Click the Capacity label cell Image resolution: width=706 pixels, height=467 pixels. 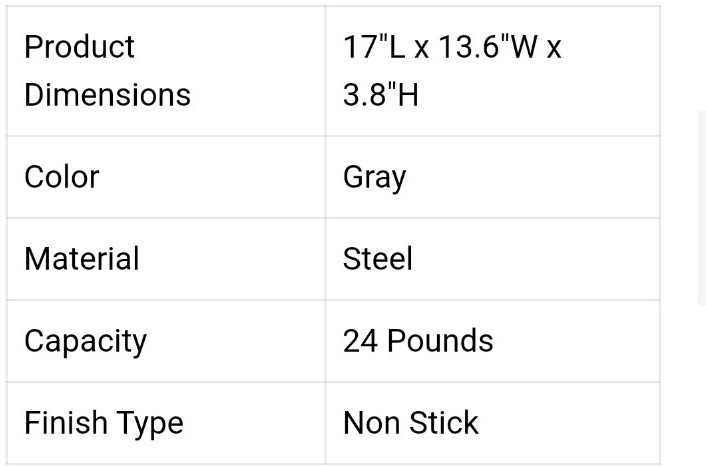click(166, 341)
